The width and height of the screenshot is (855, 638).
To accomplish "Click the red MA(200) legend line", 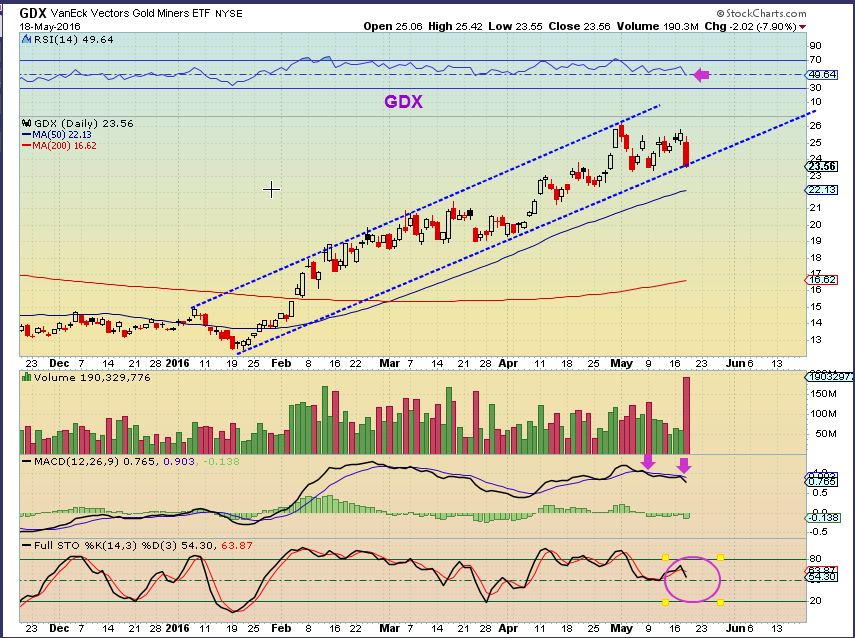I will point(26,145).
